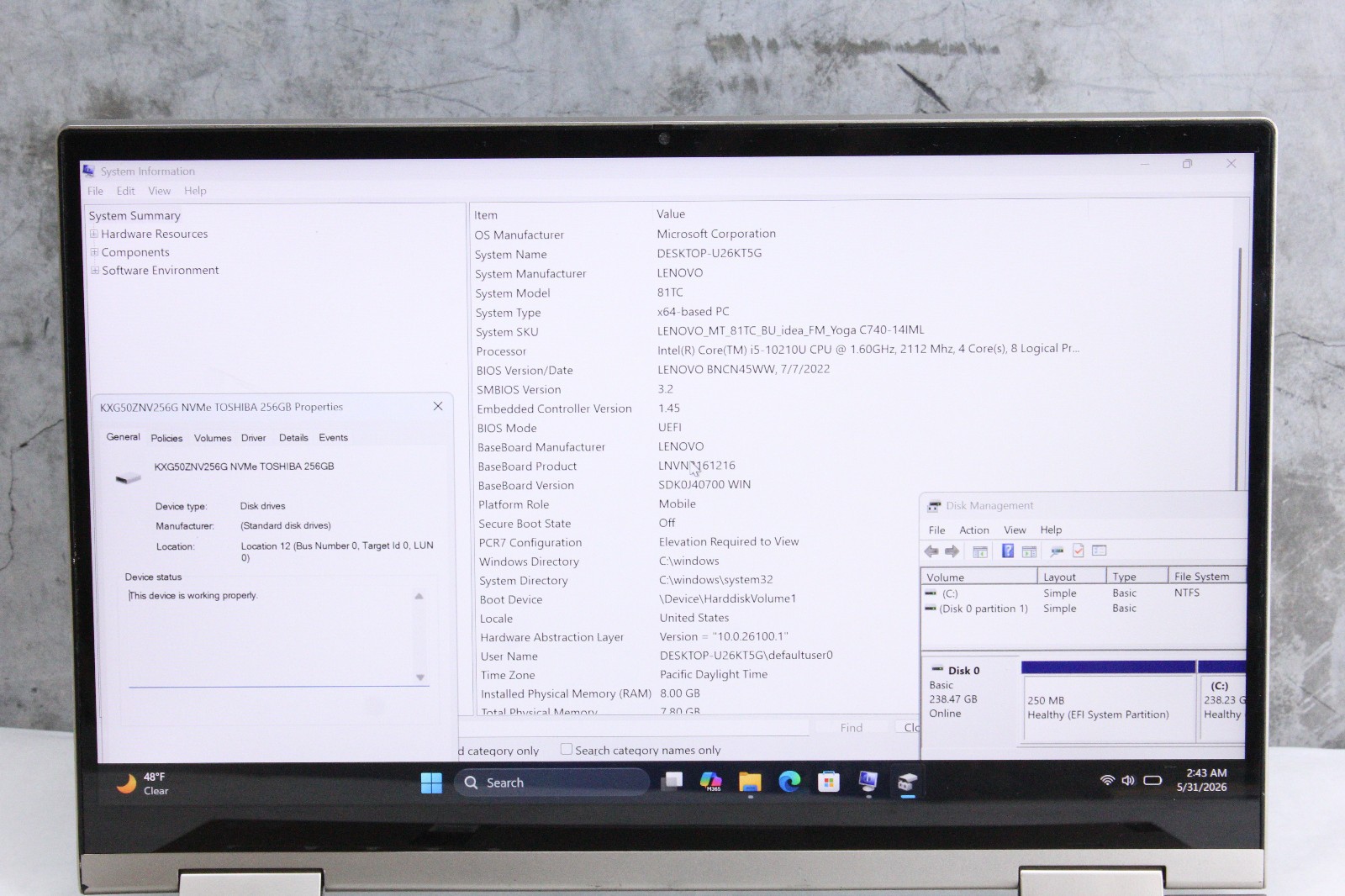1345x896 pixels.
Task: Click the Find button in System Information
Action: pyautogui.click(x=852, y=728)
